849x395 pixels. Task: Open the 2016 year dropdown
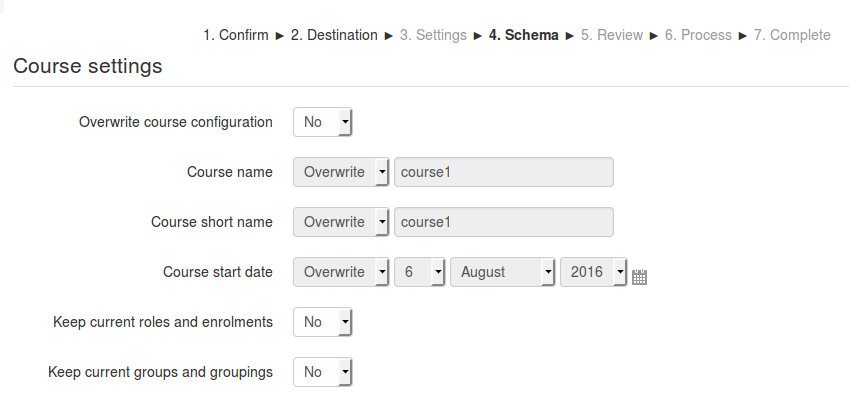[x=593, y=272]
